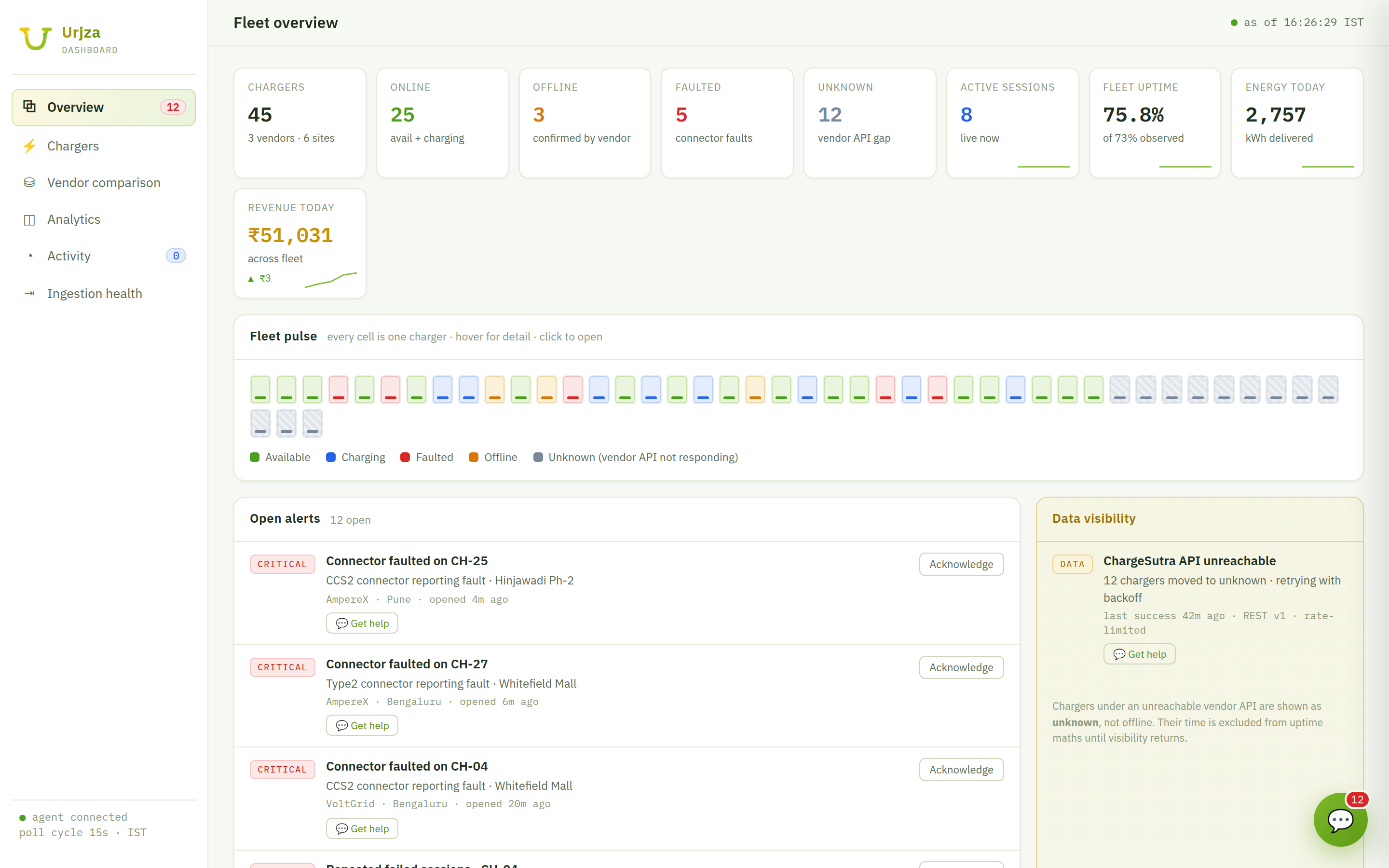Screen dimensions: 1389x868
Task: Get help for the CH-25 alert
Action: [x=362, y=624]
